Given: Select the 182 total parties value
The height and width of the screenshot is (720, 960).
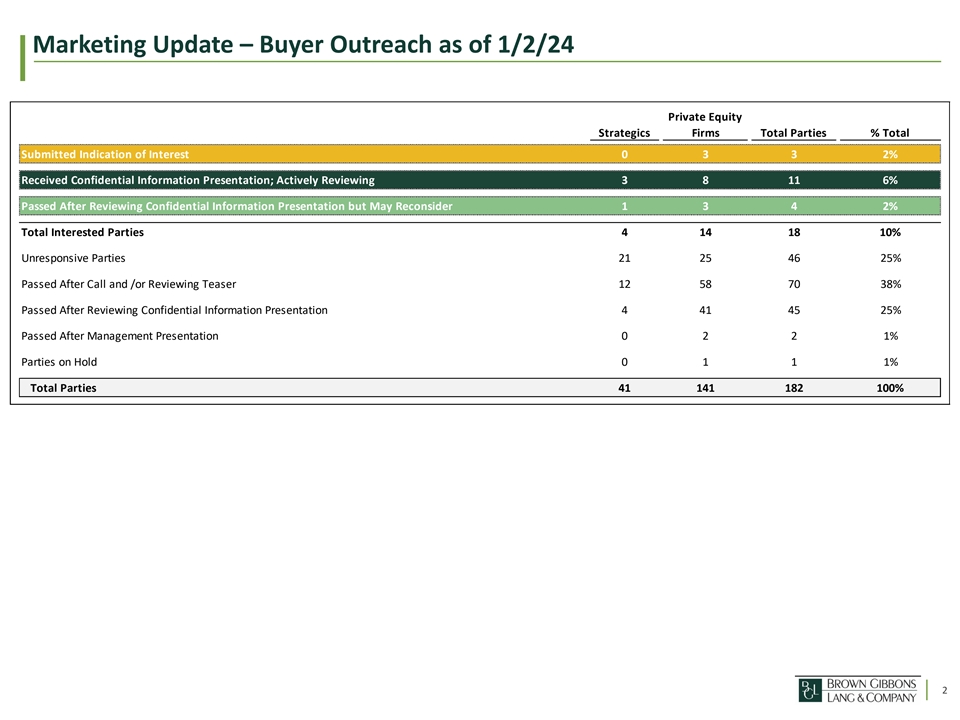Looking at the screenshot, I should (793, 388).
